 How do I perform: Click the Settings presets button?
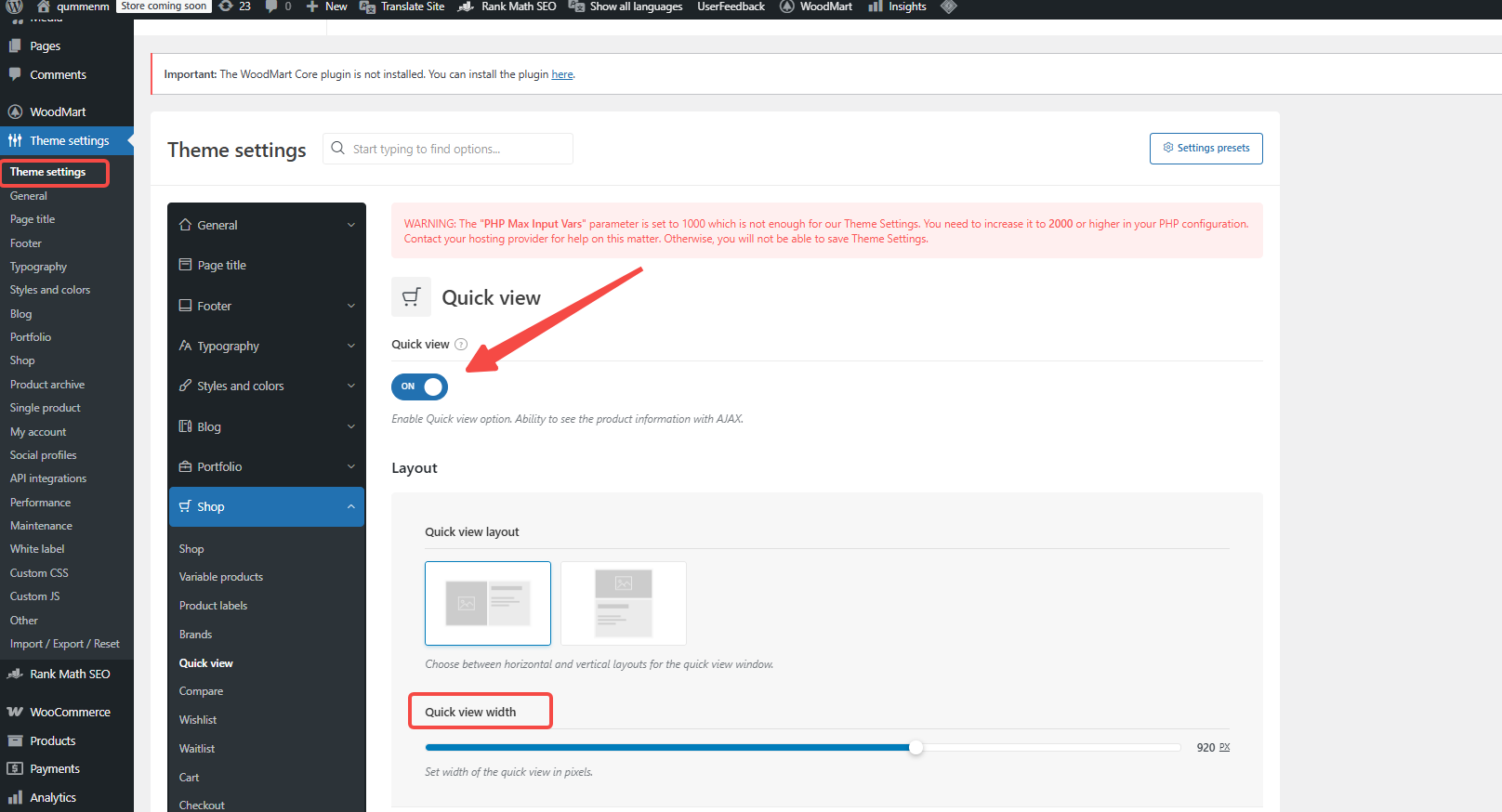pyautogui.click(x=1206, y=149)
